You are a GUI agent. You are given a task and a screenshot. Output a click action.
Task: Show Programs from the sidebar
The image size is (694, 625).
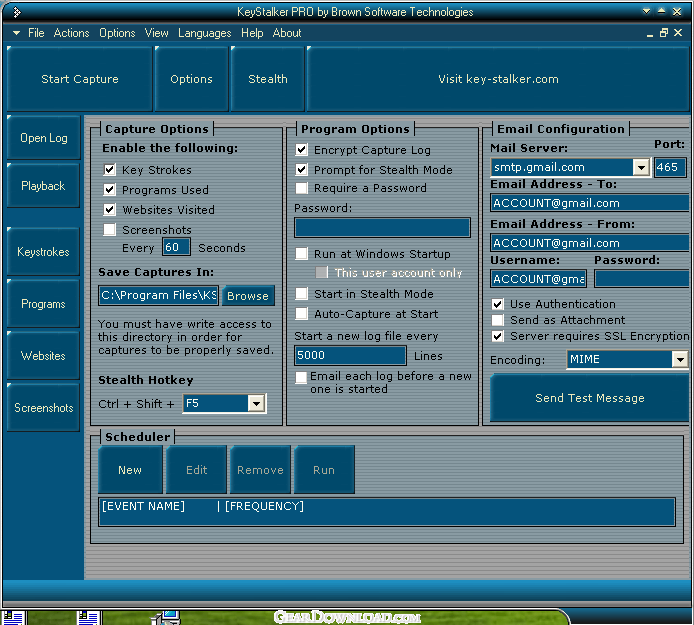[x=43, y=304]
